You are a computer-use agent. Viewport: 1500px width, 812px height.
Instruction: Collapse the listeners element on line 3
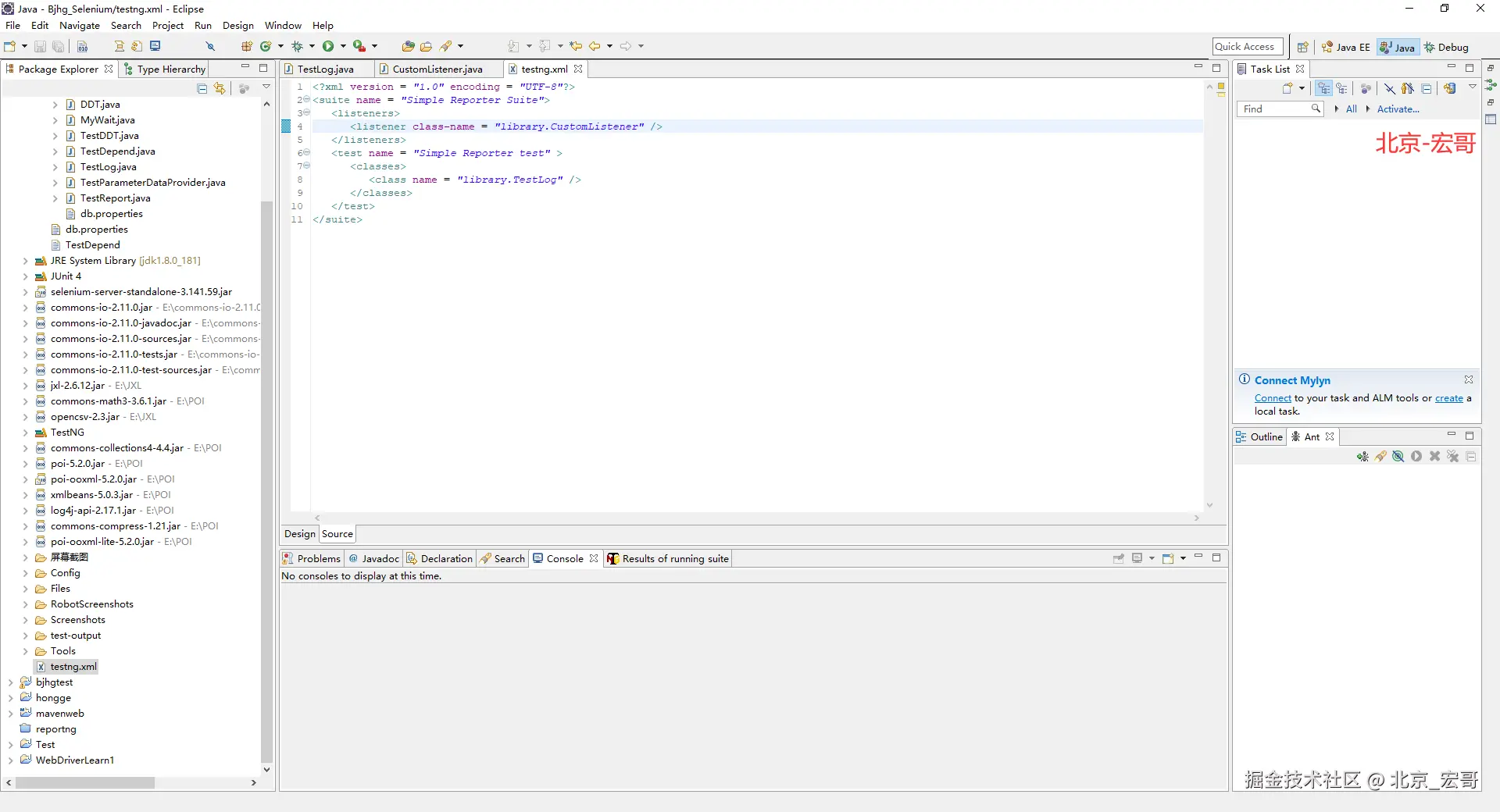[307, 112]
